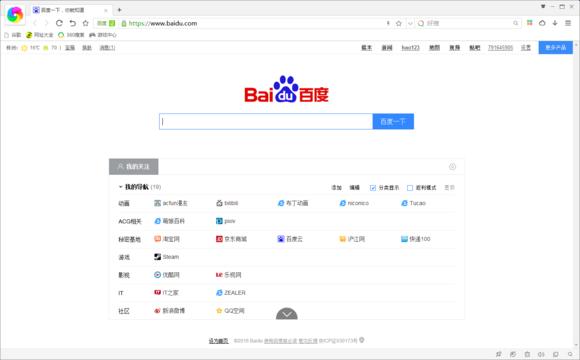Click the blue Baidu search button
Viewport: 580px width, 360px height.
point(393,121)
